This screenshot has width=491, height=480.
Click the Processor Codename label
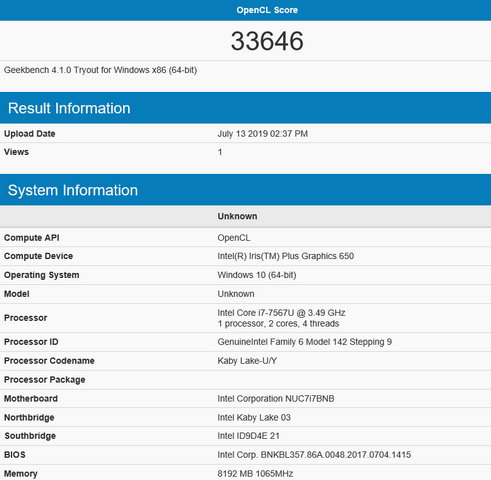(49, 361)
